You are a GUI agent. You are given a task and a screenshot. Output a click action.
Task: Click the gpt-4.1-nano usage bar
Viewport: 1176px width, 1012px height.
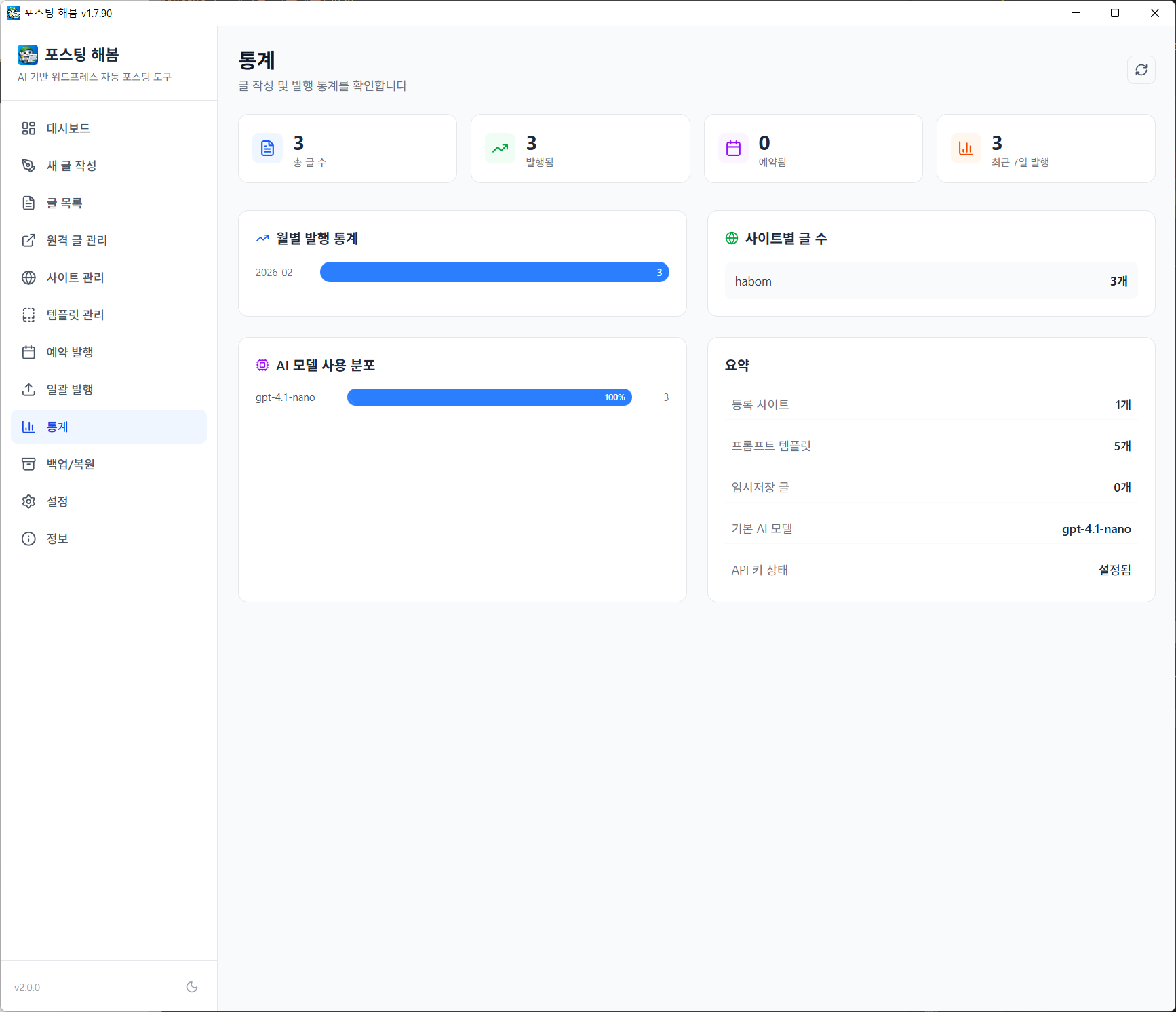[489, 397]
